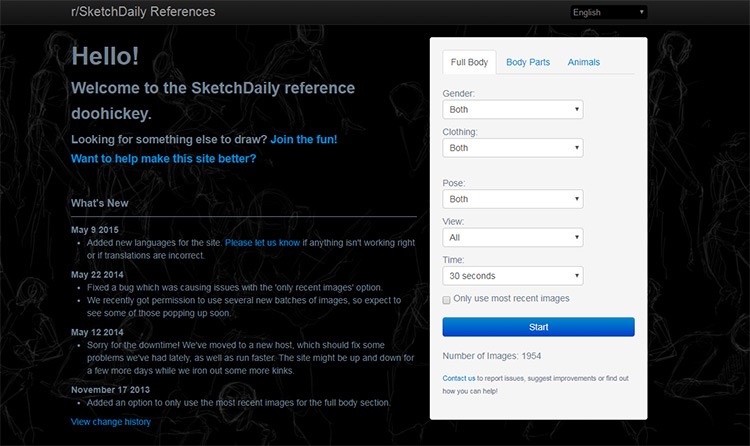Click the Number of Images: 1954 text
This screenshot has width=750, height=446.
492,356
